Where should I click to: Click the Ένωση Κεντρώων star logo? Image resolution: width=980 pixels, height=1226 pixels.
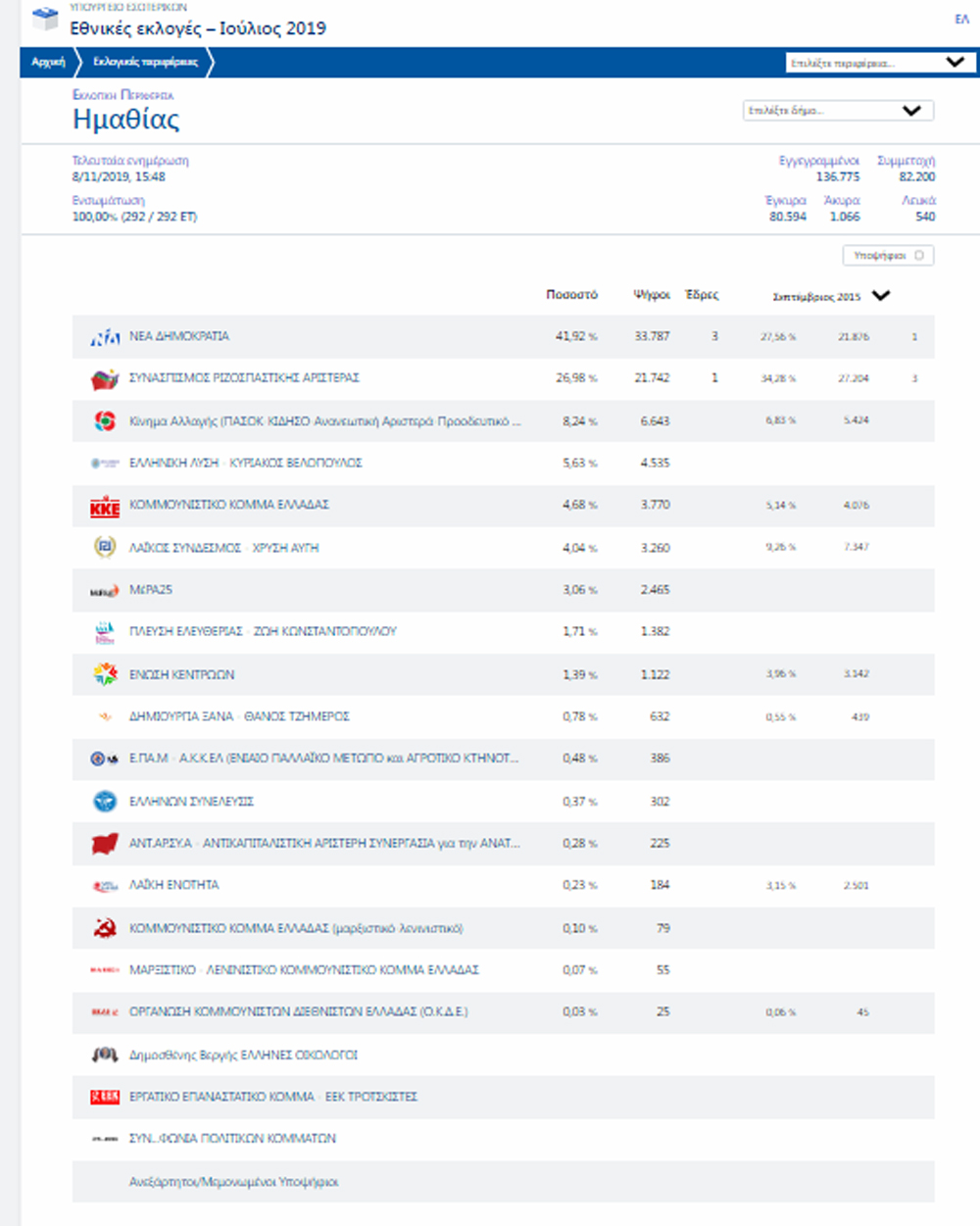pyautogui.click(x=105, y=674)
